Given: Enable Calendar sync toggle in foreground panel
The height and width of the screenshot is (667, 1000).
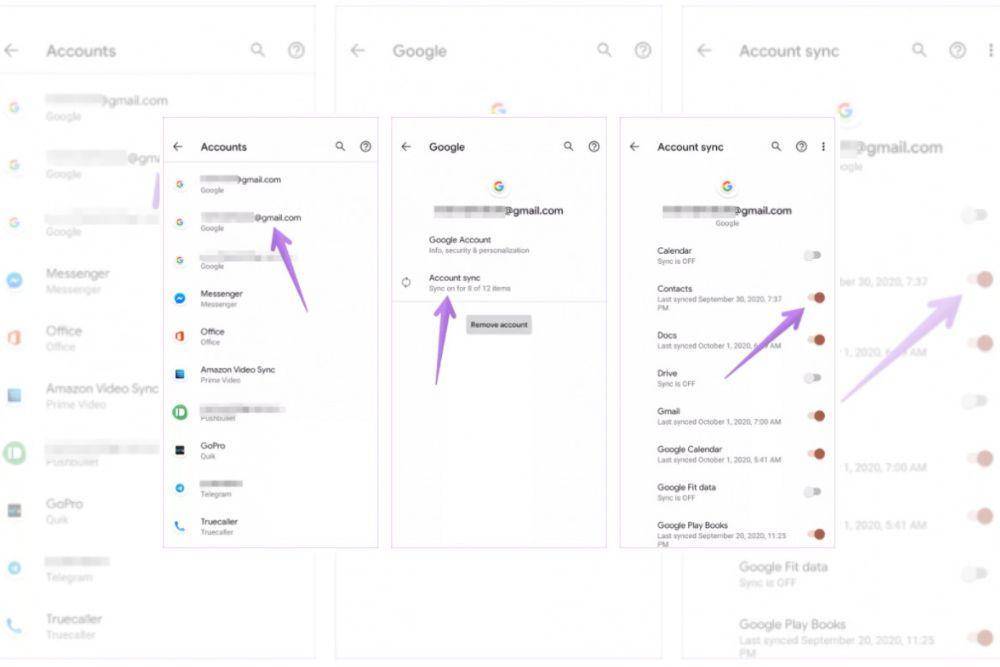Looking at the screenshot, I should 812,255.
